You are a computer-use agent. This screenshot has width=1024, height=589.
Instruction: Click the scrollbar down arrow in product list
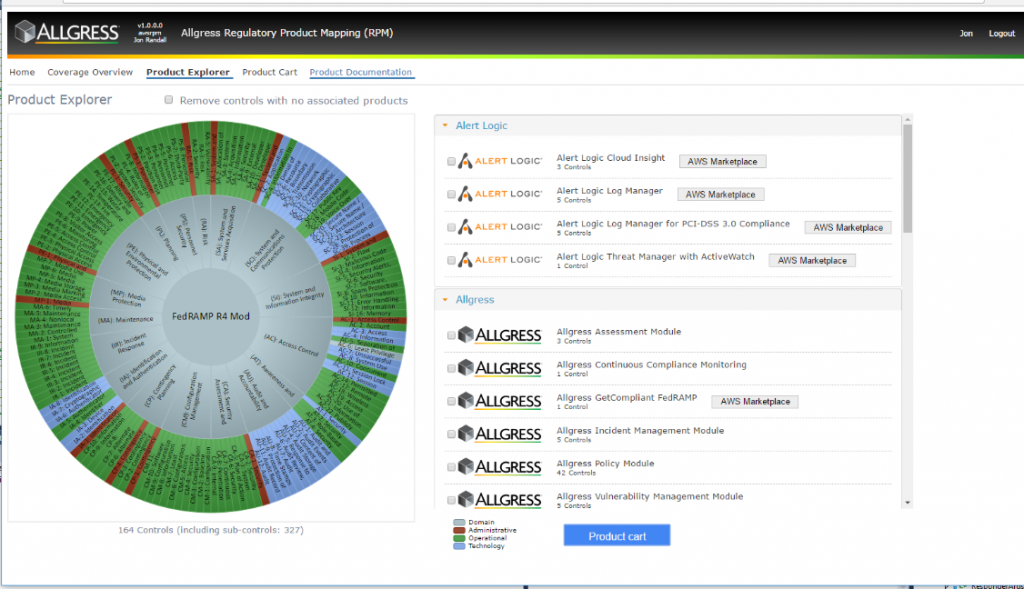point(907,503)
